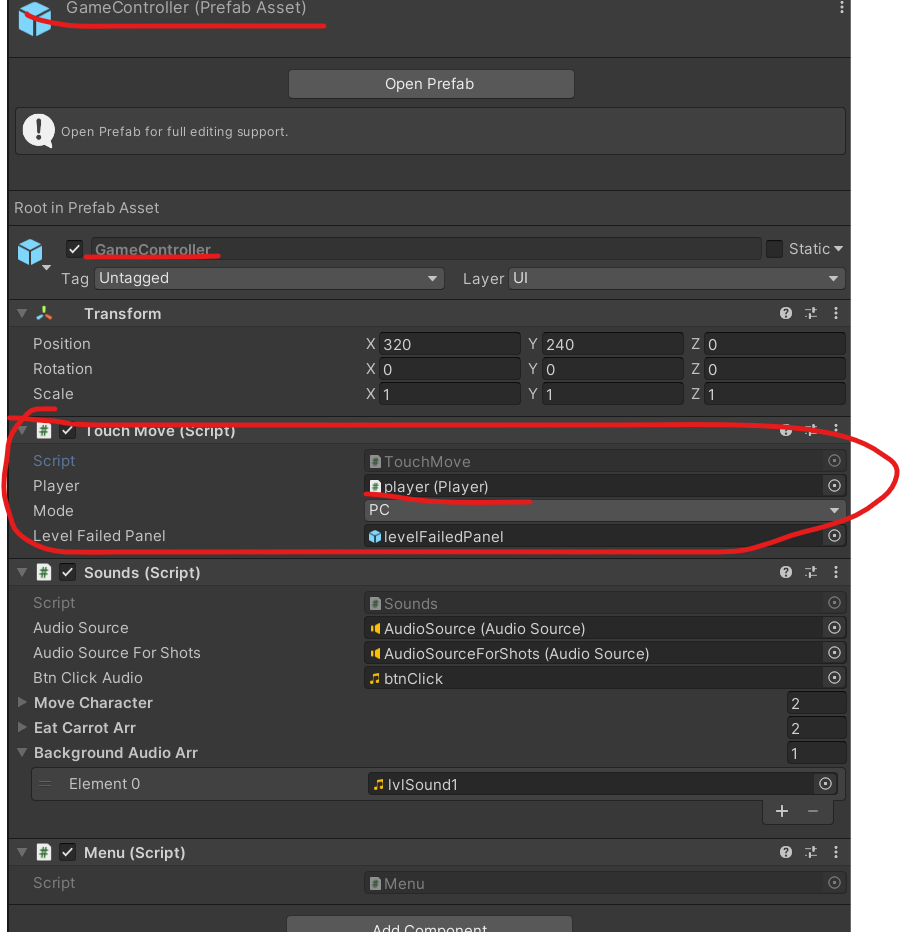Open Sounds component presets icon

click(811, 572)
